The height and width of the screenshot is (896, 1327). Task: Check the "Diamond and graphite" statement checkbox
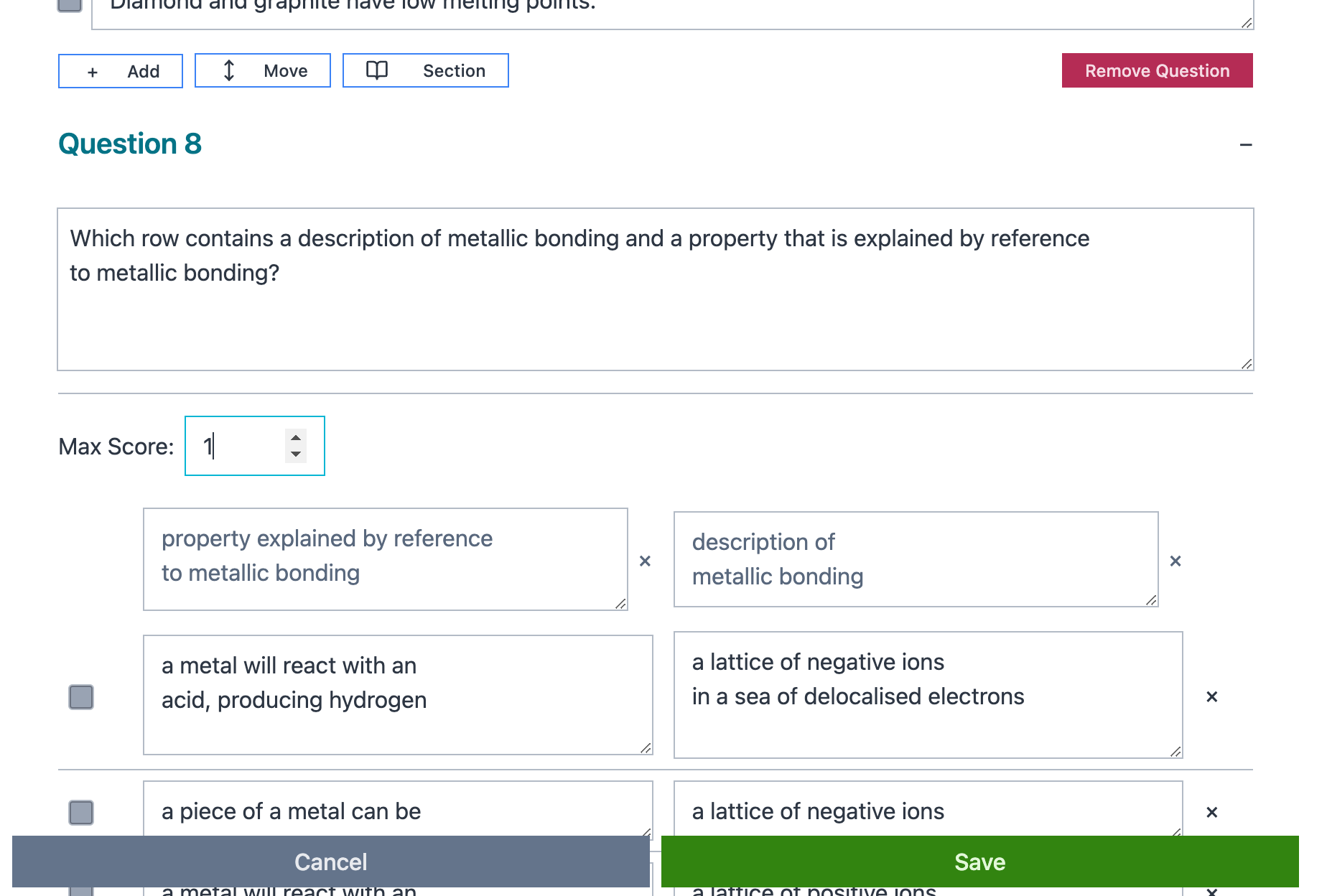click(68, 6)
